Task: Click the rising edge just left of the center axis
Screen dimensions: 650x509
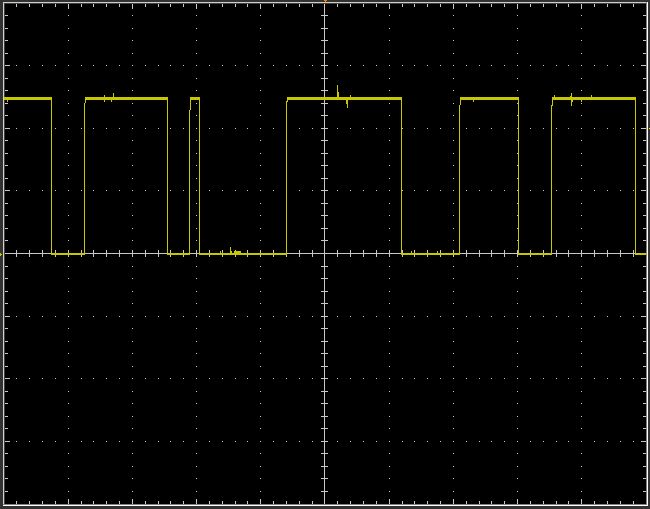Action: click(x=287, y=175)
